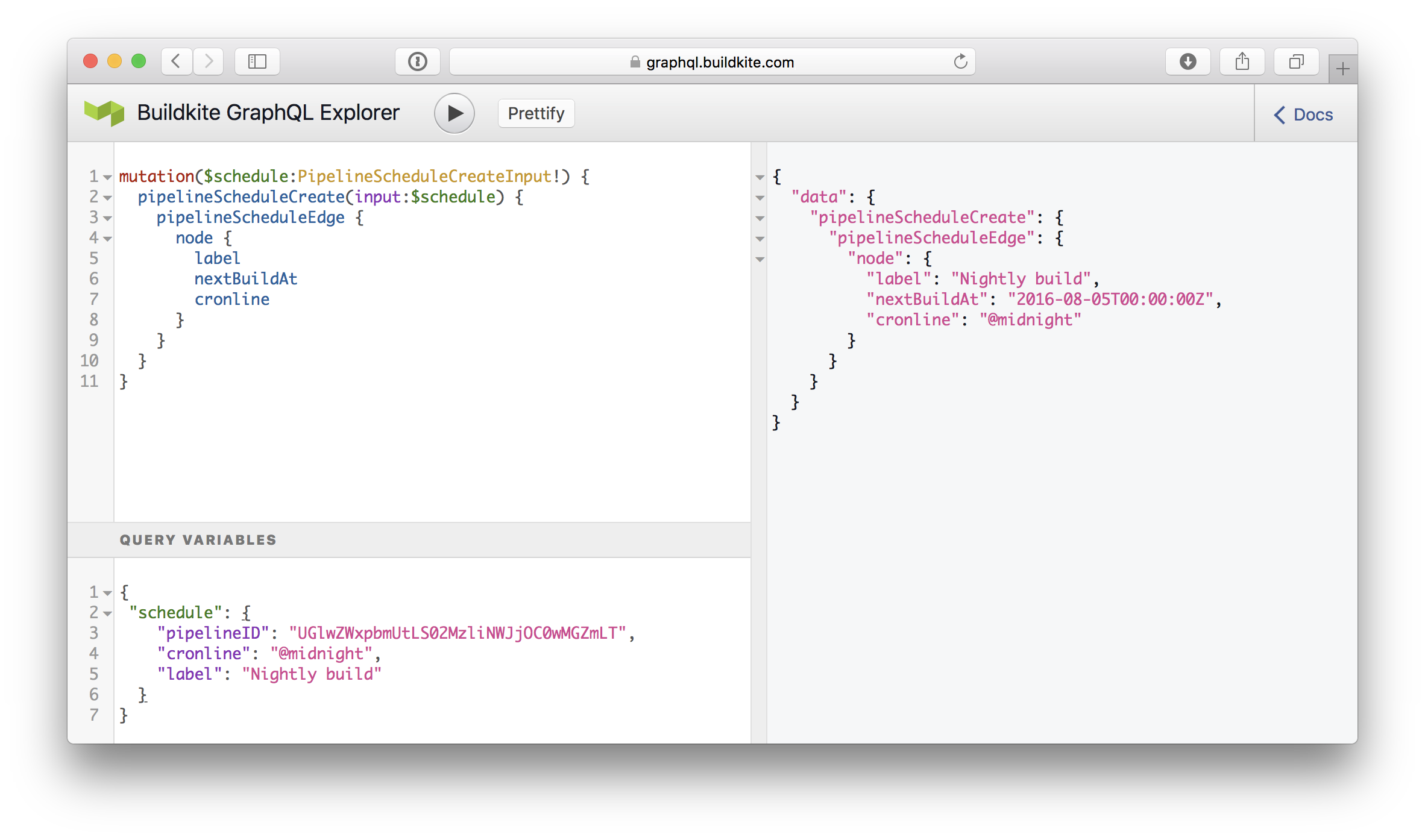The height and width of the screenshot is (840, 1425).
Task: Click the nextBuildAt timestamp in response
Action: pos(1110,299)
